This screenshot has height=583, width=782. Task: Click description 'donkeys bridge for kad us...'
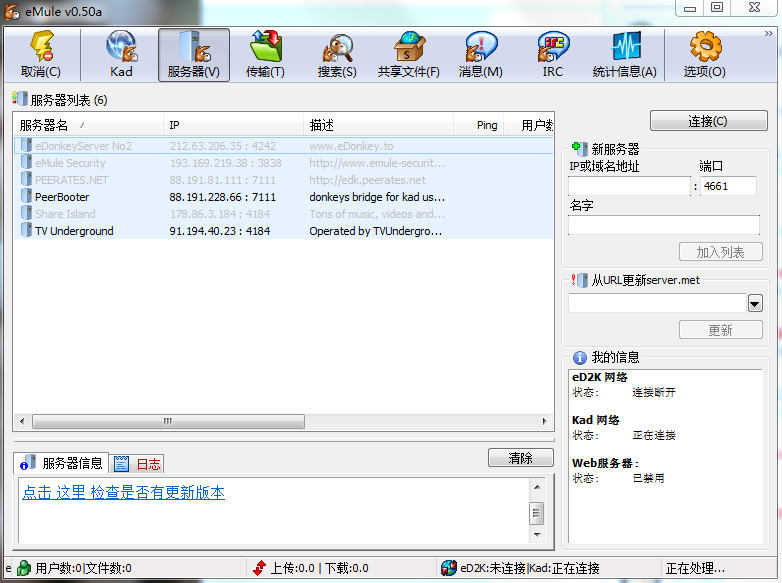tap(377, 197)
